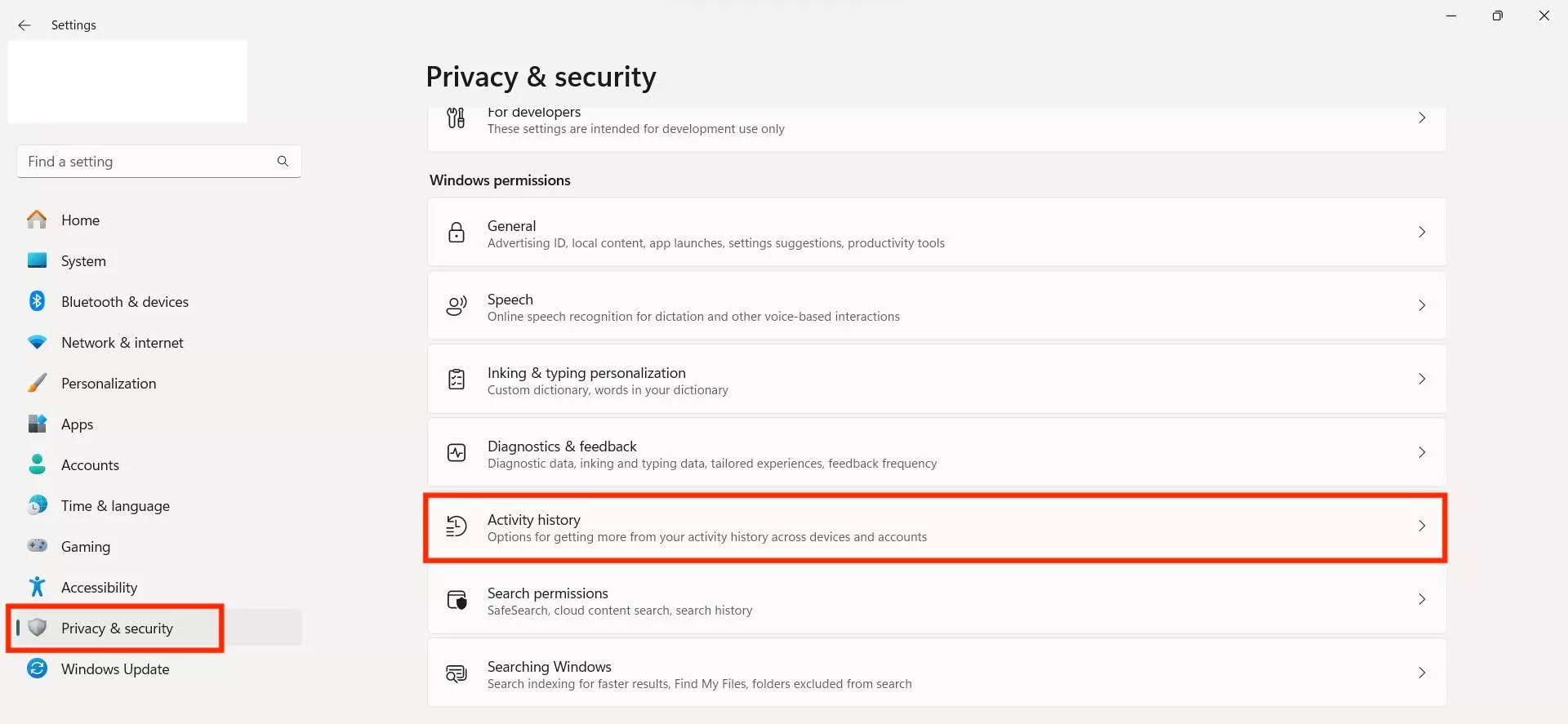Click the Bluetooth & devices icon

(37, 301)
